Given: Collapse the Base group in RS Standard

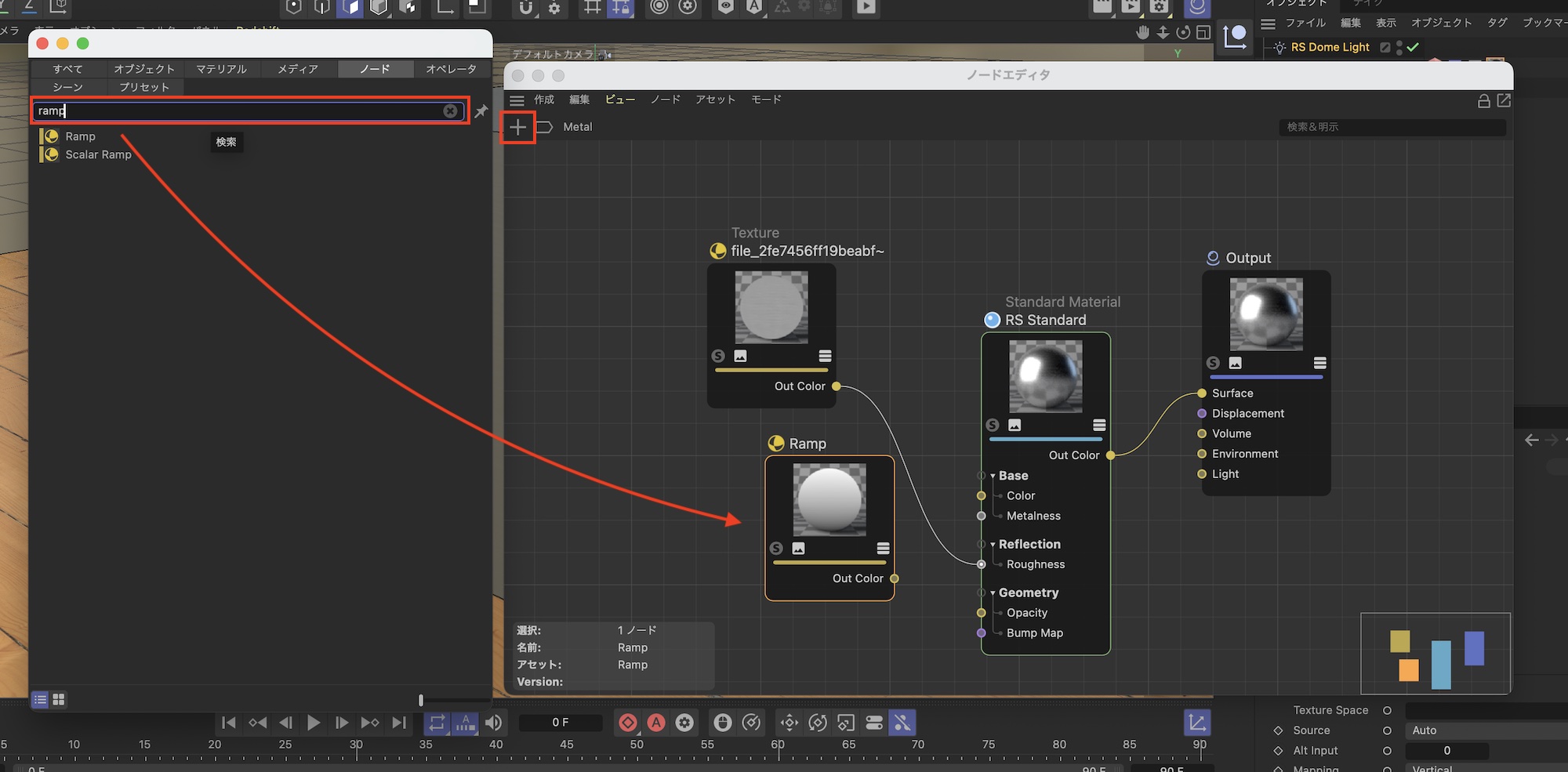Looking at the screenshot, I should click(x=993, y=476).
